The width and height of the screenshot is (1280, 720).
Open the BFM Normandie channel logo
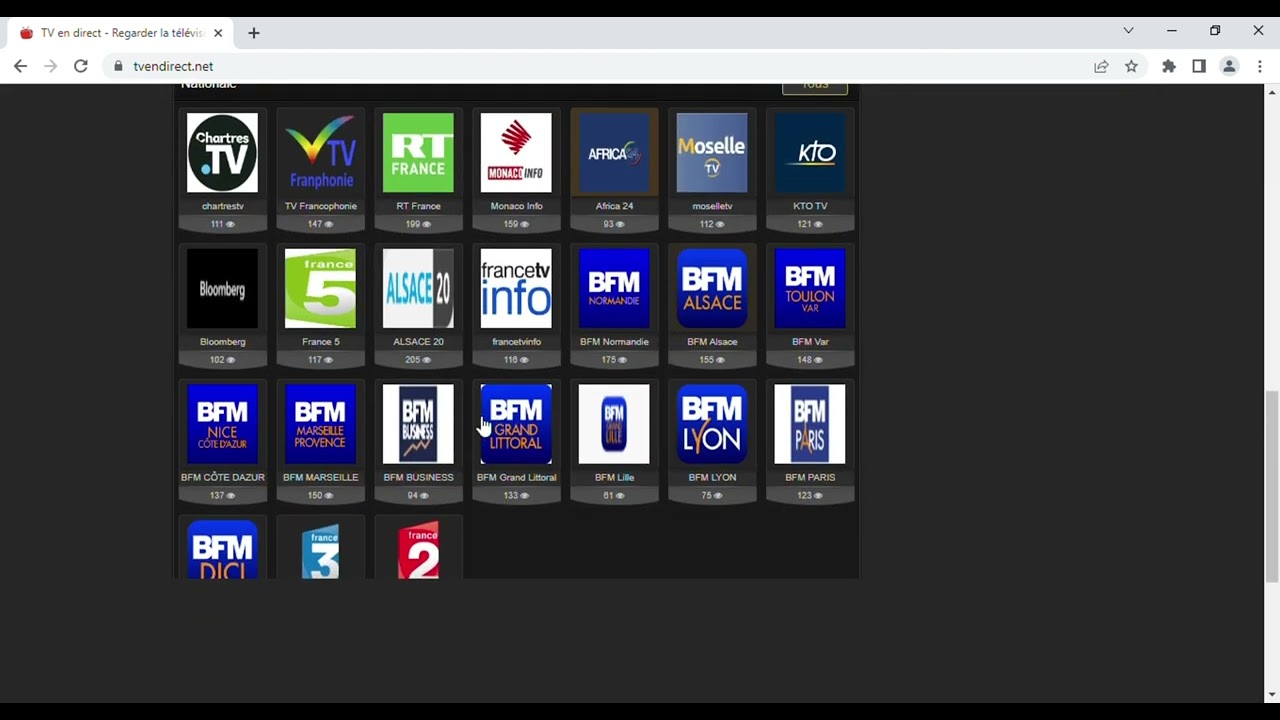614,288
